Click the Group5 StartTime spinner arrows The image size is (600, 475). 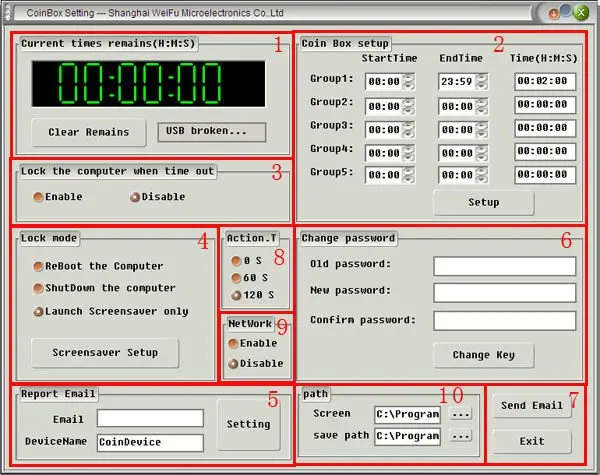pos(409,175)
